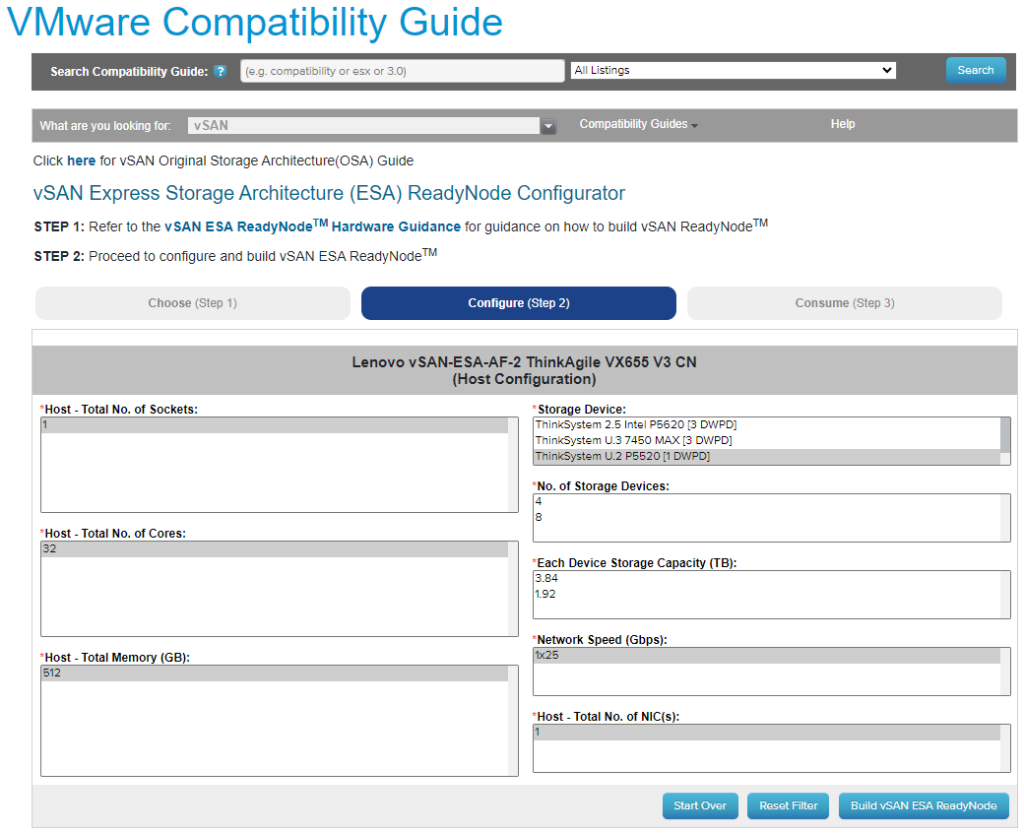Click the blue help question mark icon
Viewport: 1024px width, 833px height.
[x=220, y=72]
